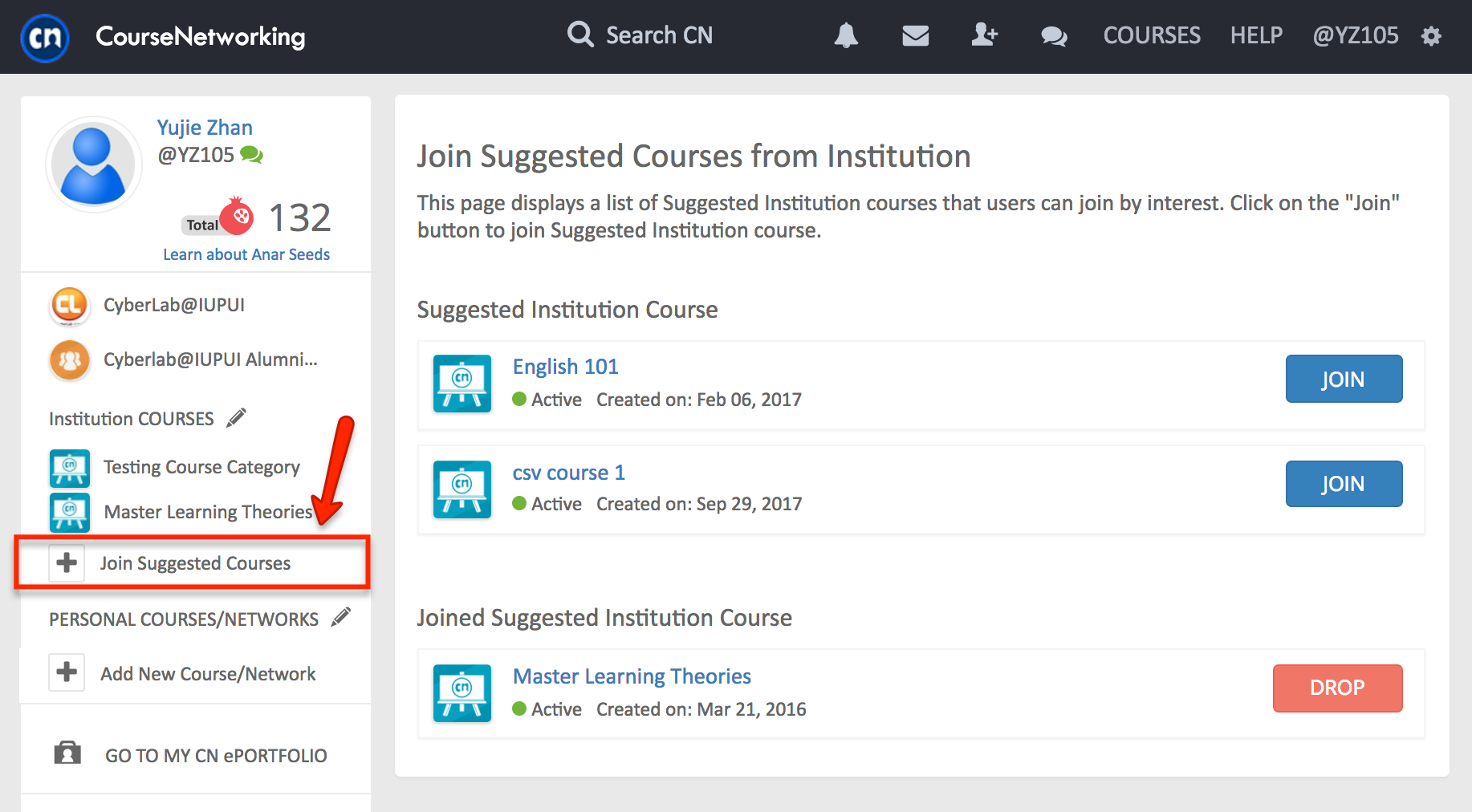Open COURSES menu in top bar
The image size is (1472, 812).
(x=1152, y=35)
